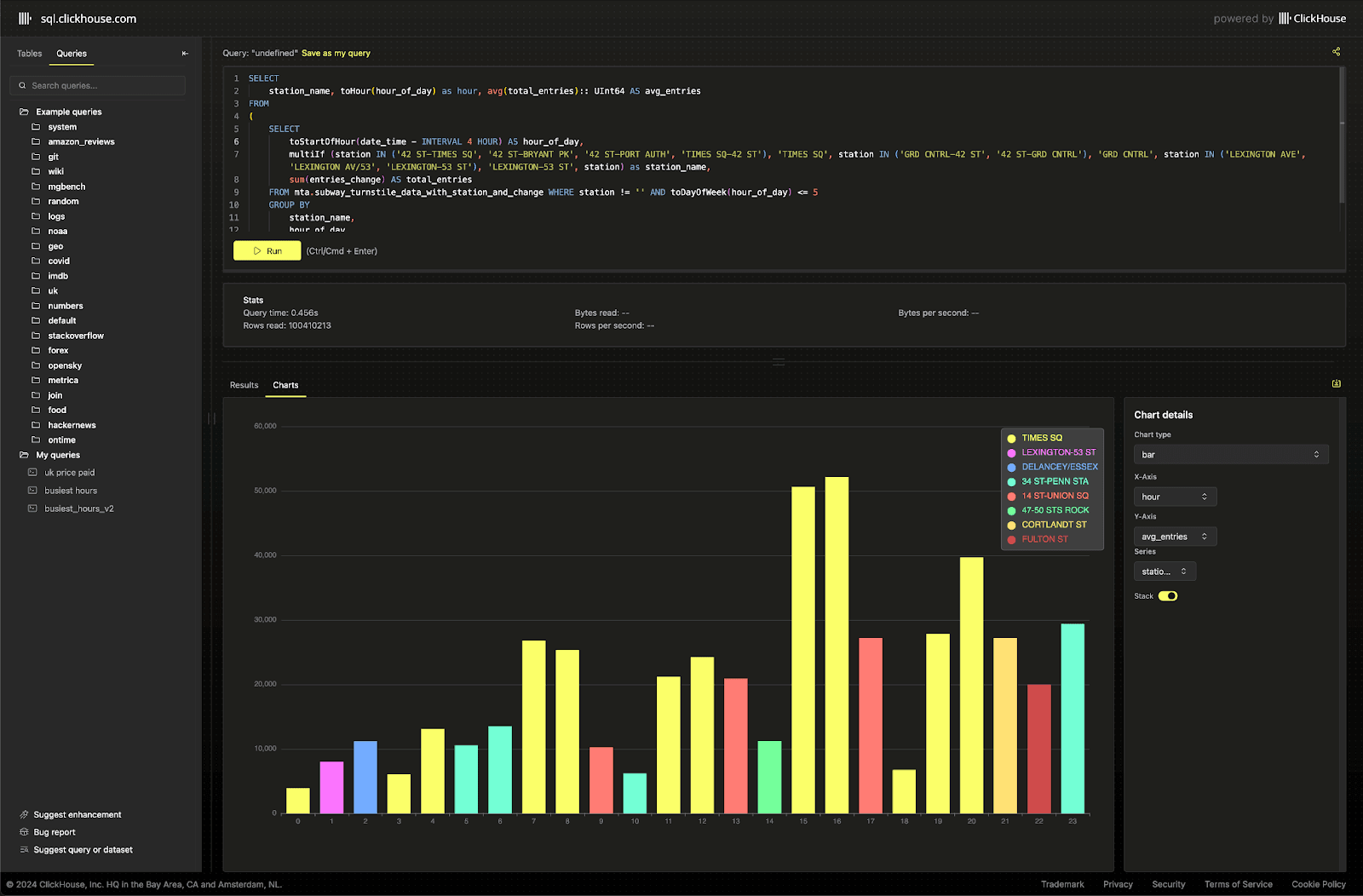1363x896 pixels.
Task: Switch to the Tables tab
Action: pyautogui.click(x=30, y=54)
